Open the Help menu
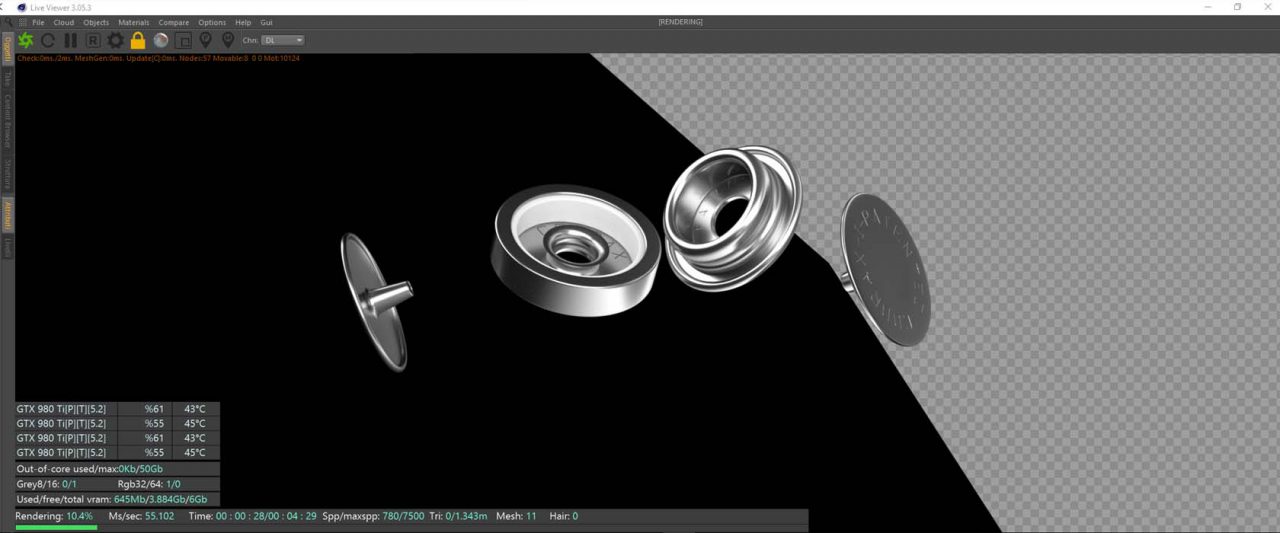Image resolution: width=1280 pixels, height=533 pixels. click(x=243, y=22)
